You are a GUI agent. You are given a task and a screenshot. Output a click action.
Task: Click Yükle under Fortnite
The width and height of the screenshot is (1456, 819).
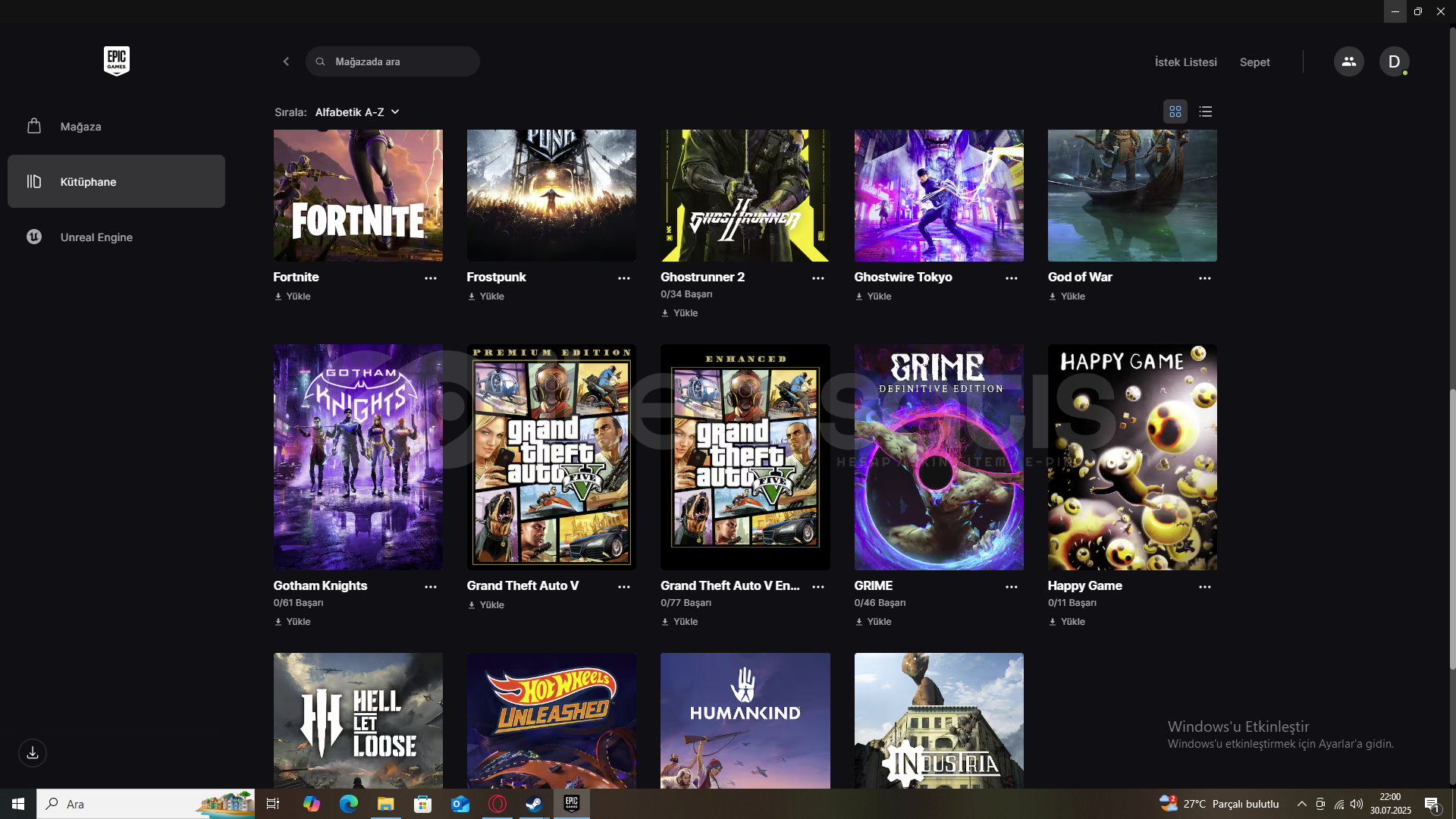pos(293,297)
